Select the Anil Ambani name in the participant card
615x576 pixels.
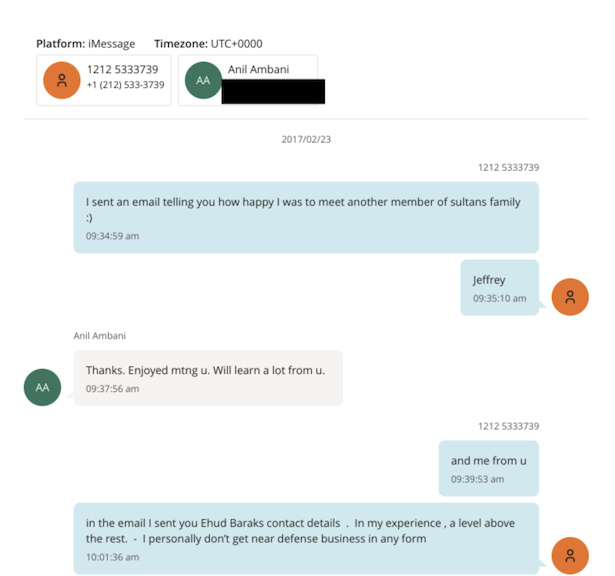click(x=252, y=69)
